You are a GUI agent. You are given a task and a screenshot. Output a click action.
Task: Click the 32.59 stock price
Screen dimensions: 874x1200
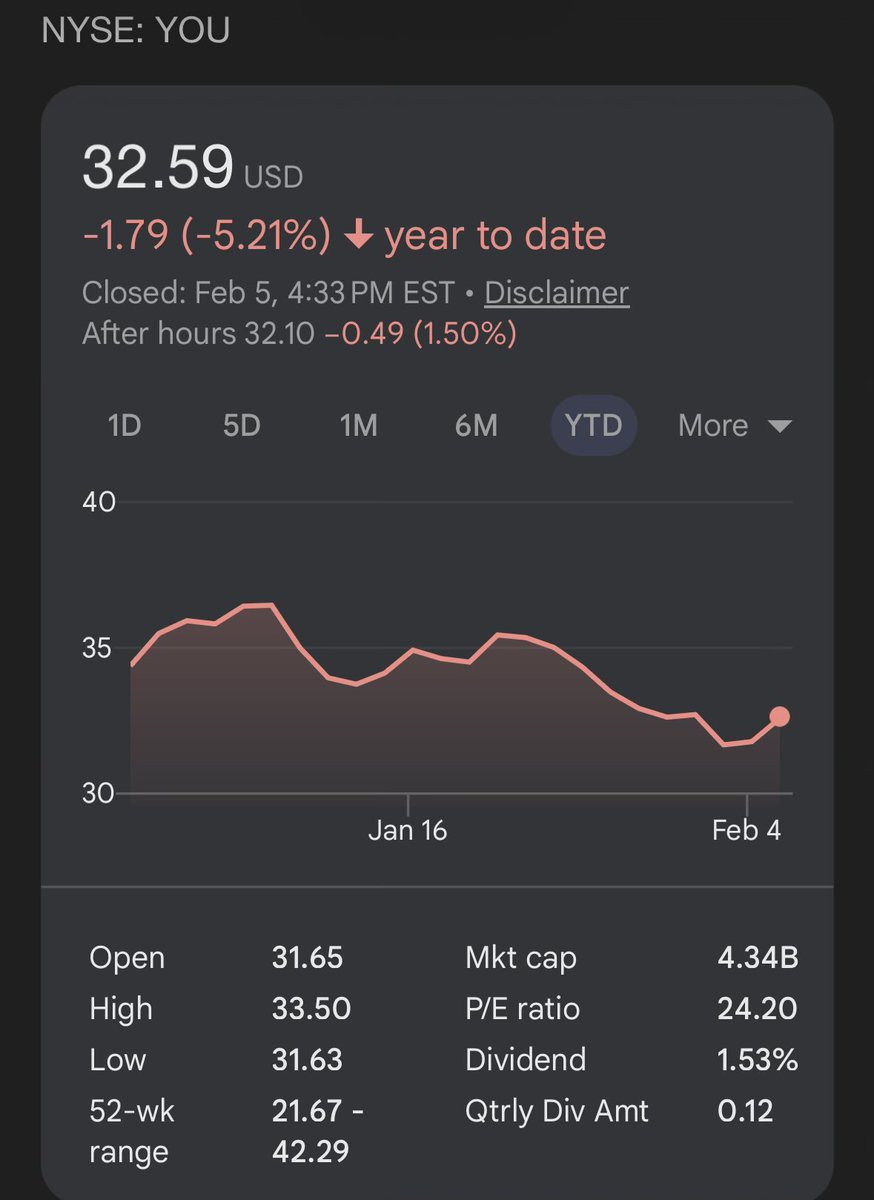point(158,166)
